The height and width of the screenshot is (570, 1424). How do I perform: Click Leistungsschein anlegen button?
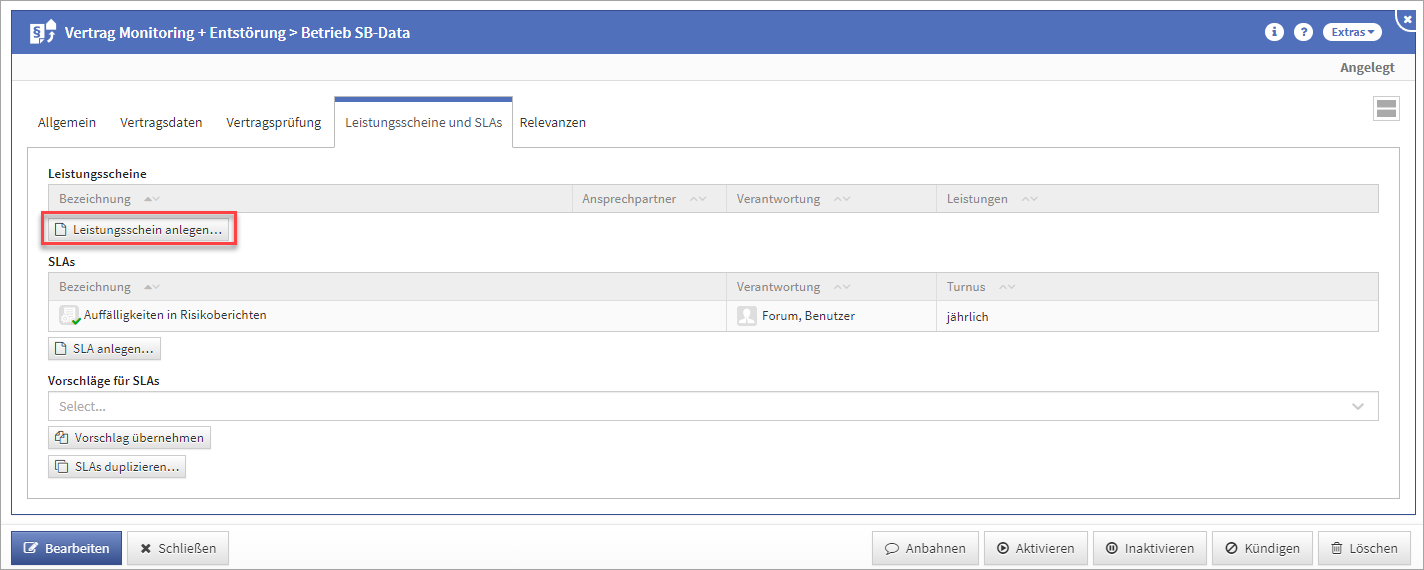138,230
